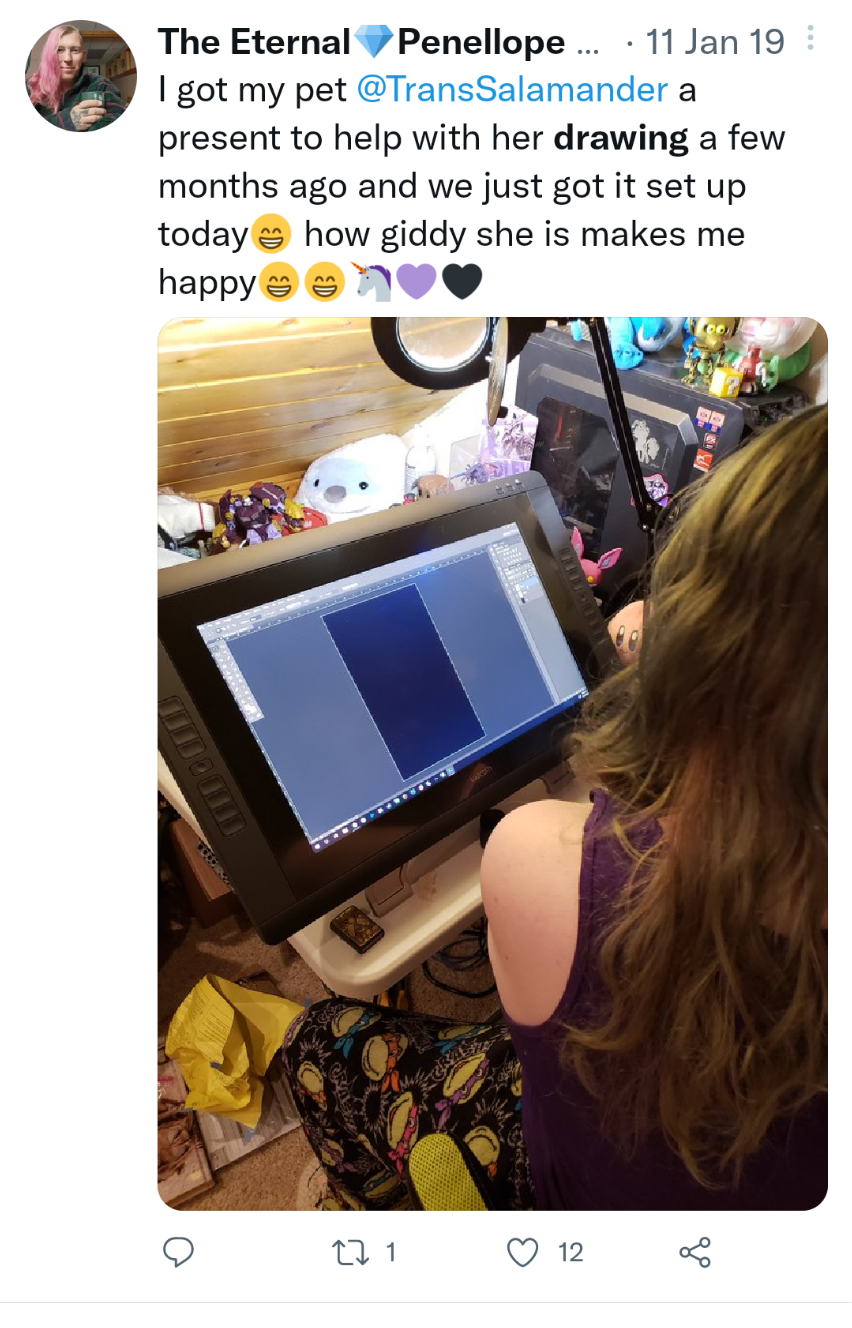Like the tweet with the heart icon
852x1328 pixels.
point(522,1252)
